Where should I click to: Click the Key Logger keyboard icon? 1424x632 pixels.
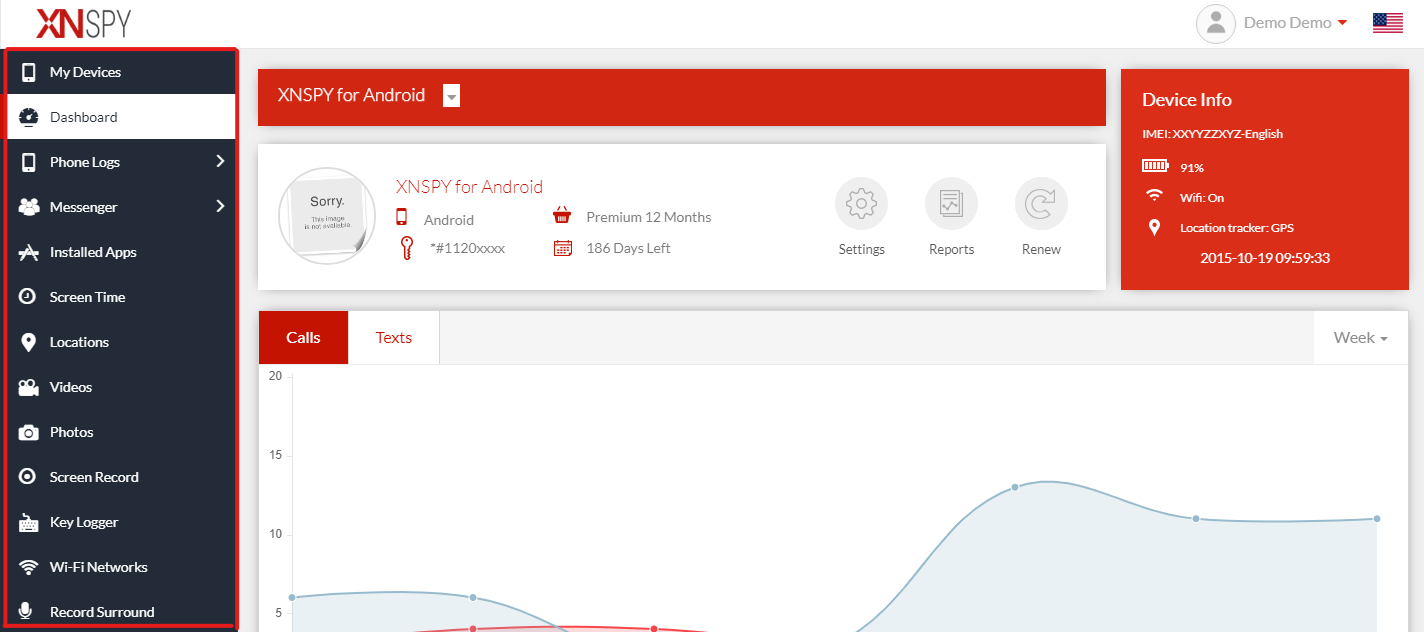click(29, 522)
